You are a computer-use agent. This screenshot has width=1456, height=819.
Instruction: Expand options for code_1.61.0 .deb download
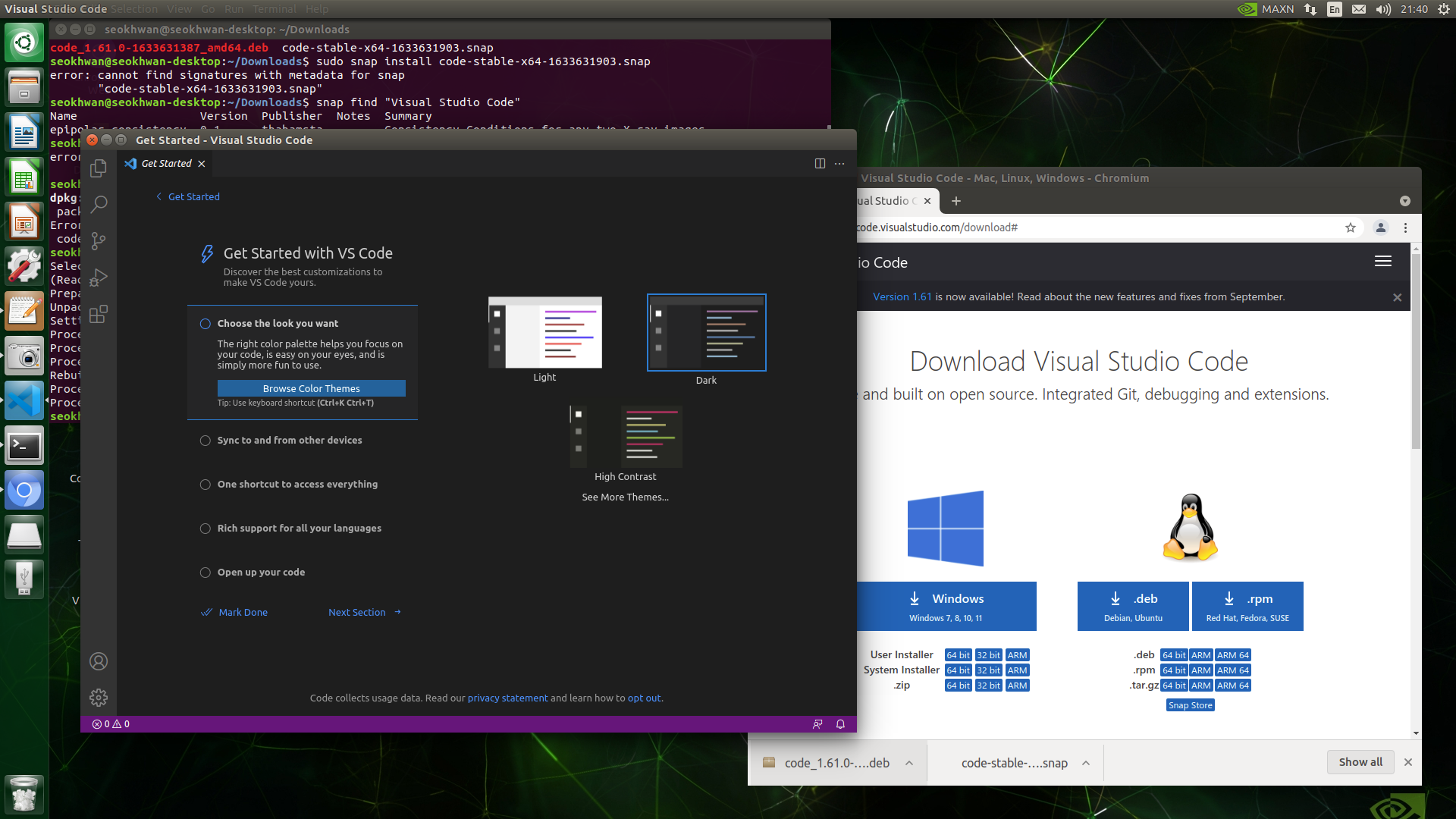click(x=909, y=763)
